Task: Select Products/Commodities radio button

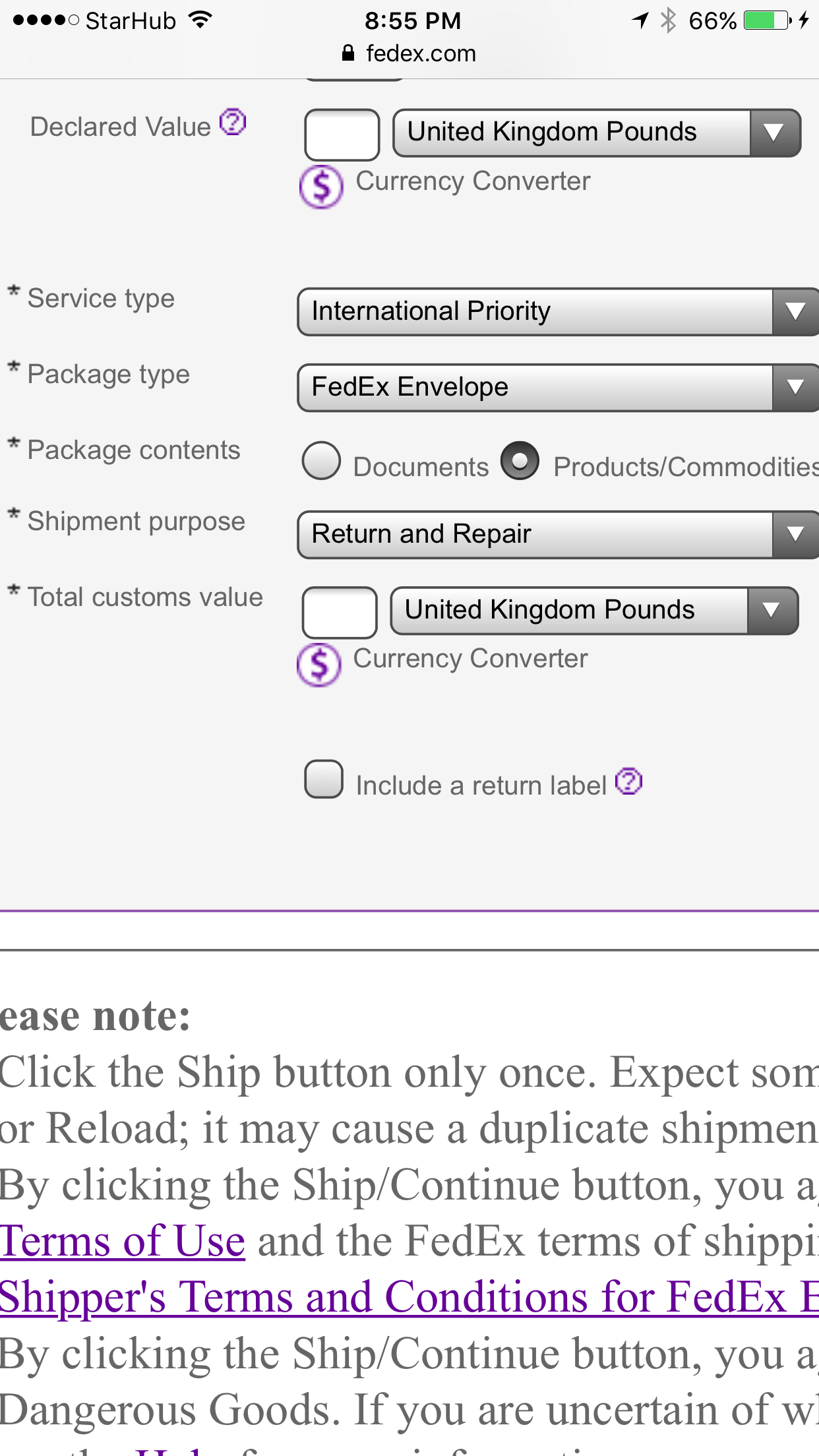Action: pyautogui.click(x=520, y=461)
